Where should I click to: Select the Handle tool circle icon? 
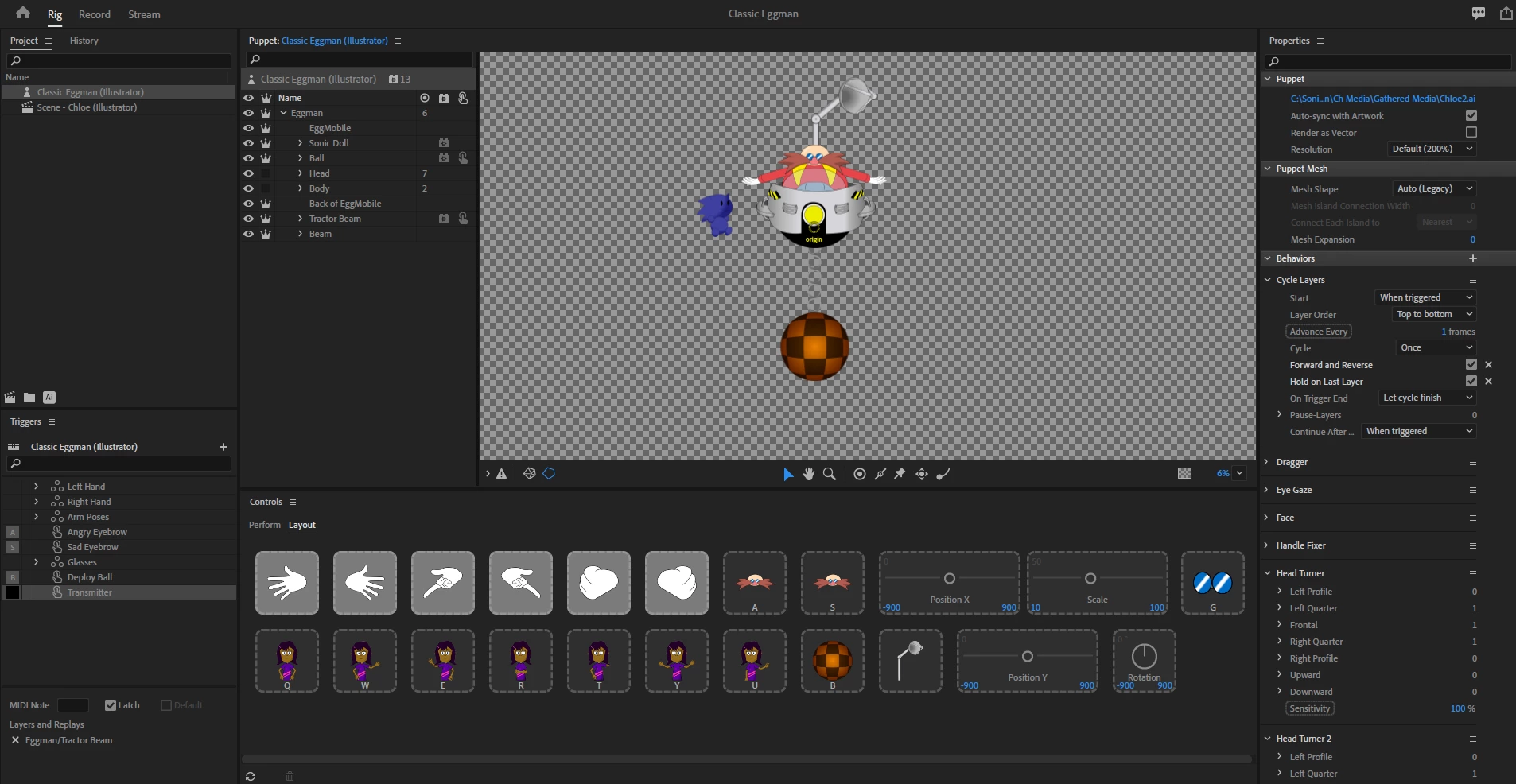(860, 474)
